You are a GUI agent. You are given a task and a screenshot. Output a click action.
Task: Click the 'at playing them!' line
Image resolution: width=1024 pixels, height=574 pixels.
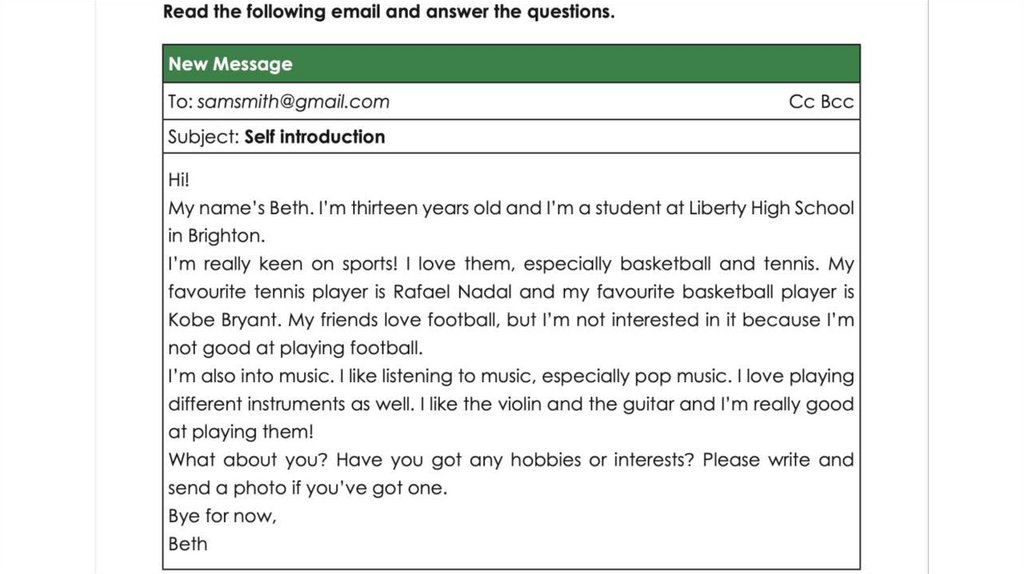point(240,433)
